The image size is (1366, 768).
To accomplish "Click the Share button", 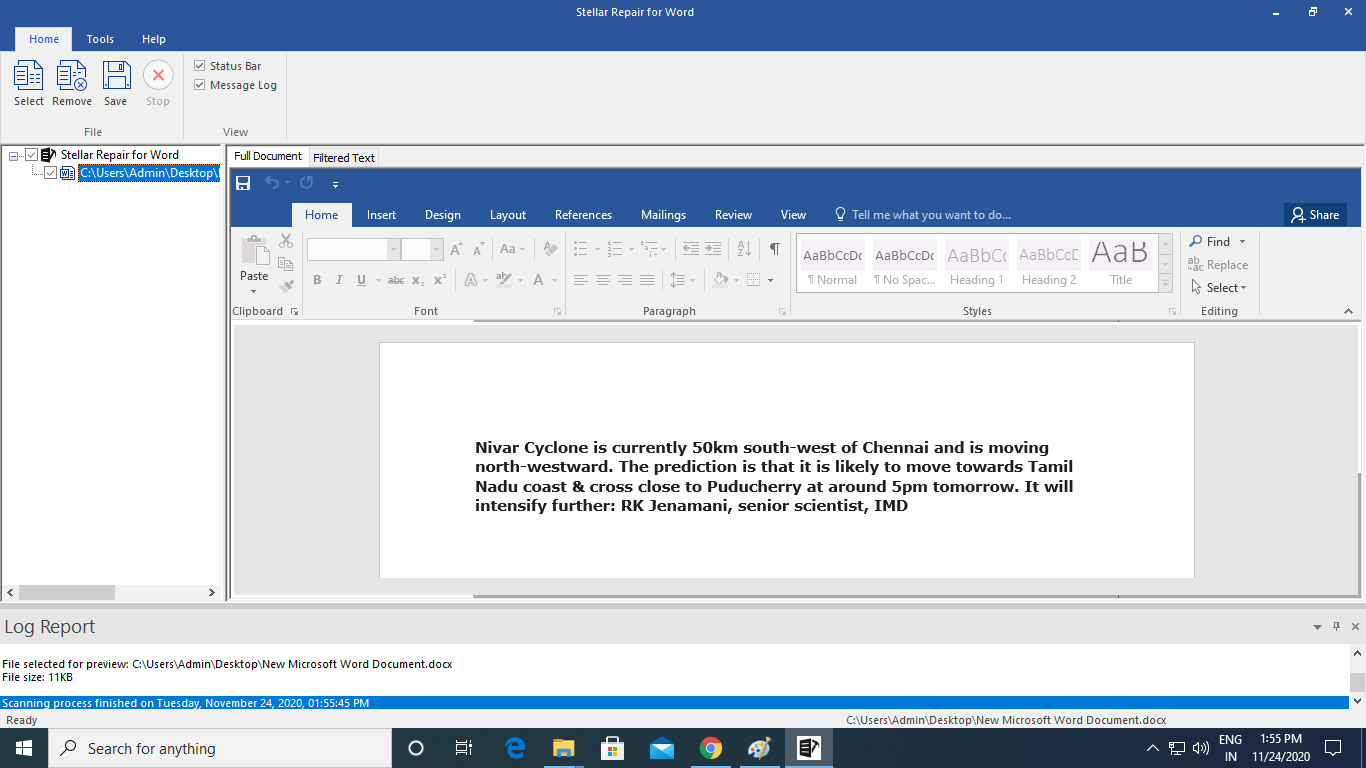I will point(1315,215).
